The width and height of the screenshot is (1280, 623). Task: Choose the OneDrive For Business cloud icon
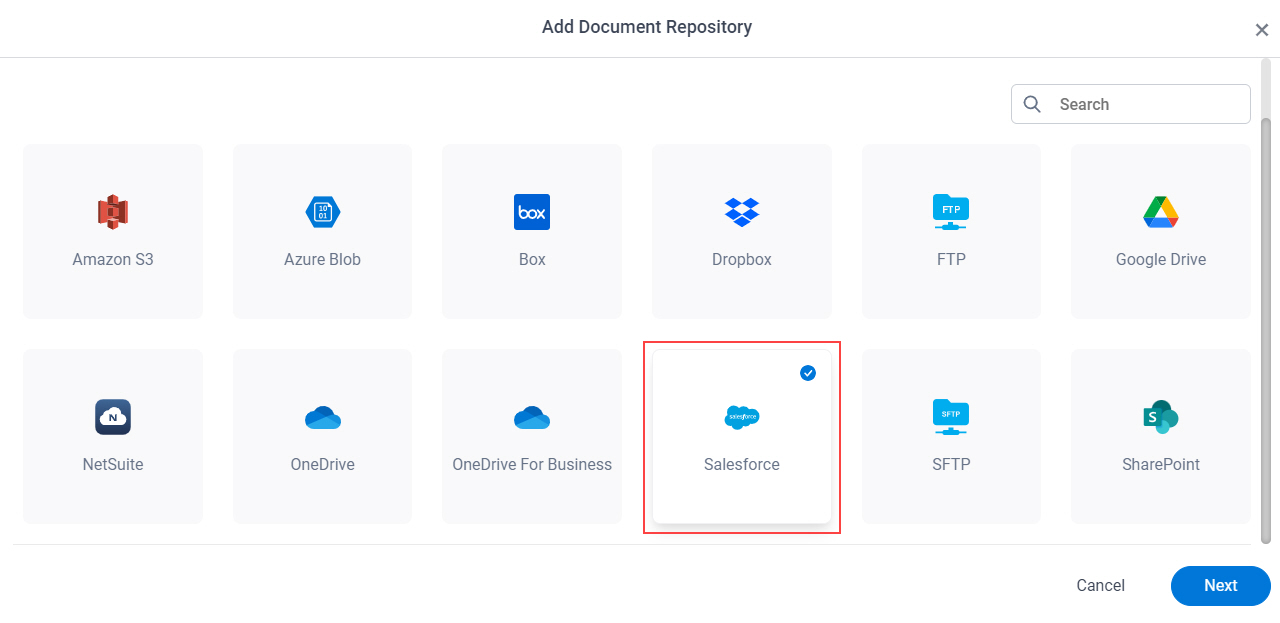532,418
